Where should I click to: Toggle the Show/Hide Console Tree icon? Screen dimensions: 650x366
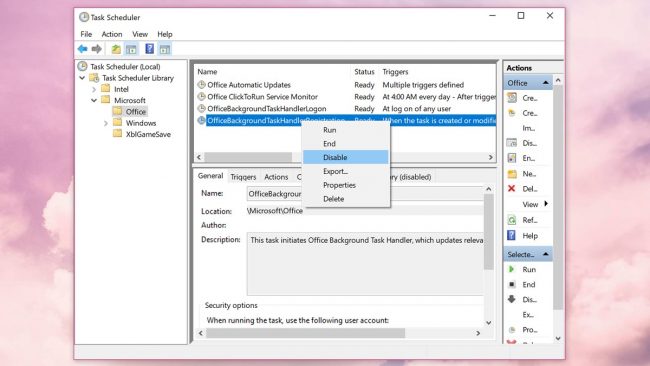pos(131,49)
